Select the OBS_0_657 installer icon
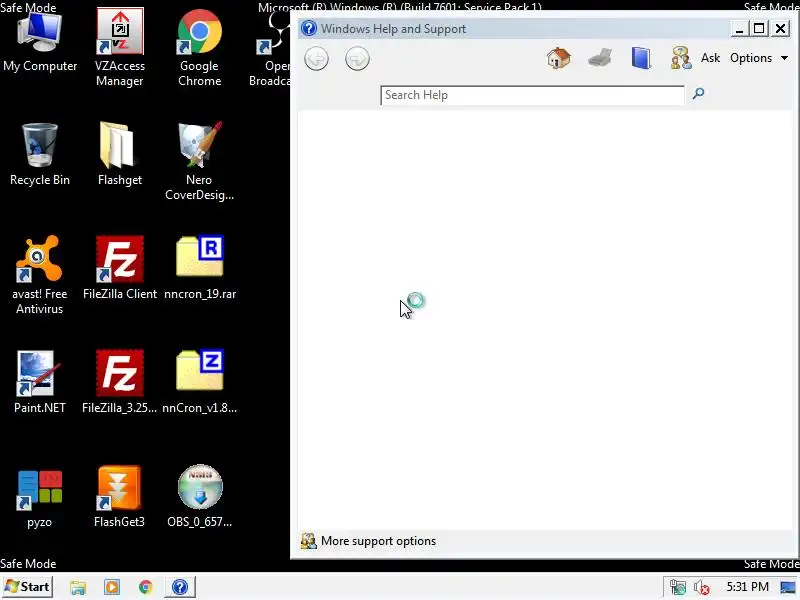Image resolution: width=800 pixels, height=600 pixels. click(x=199, y=497)
